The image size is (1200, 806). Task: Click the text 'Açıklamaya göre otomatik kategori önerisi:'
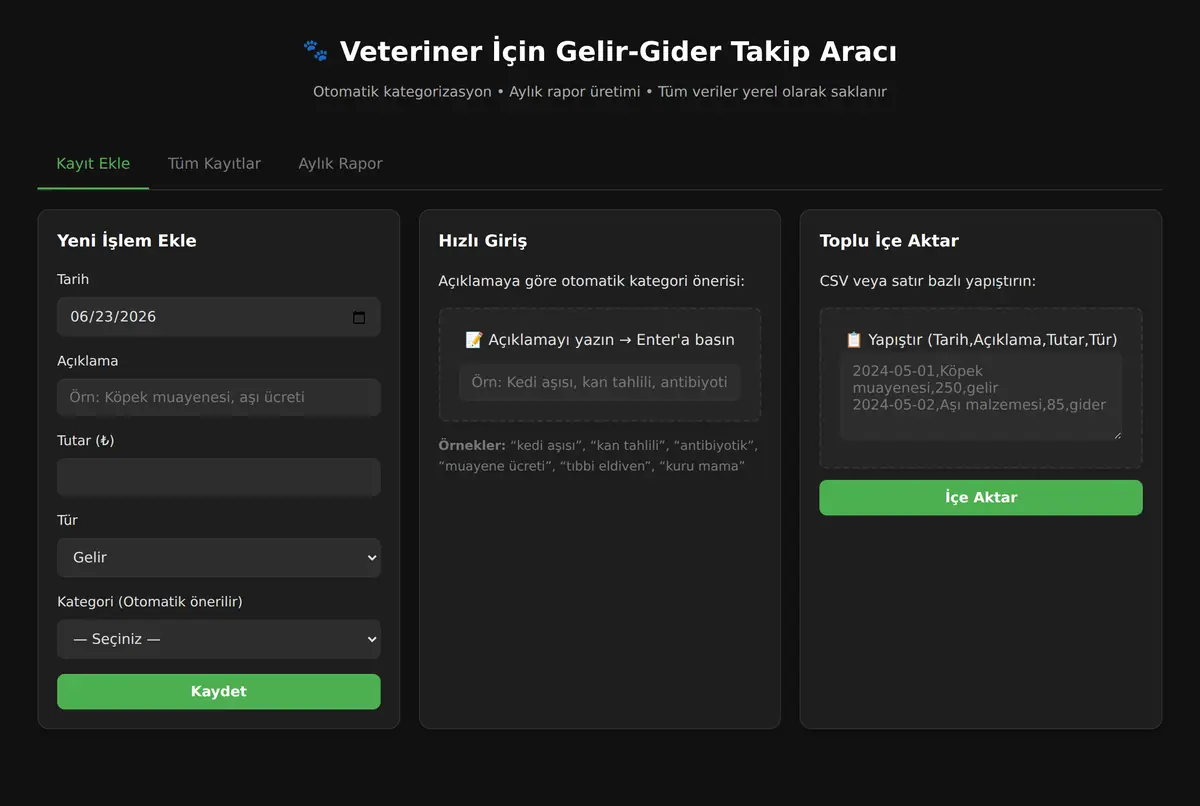point(591,281)
